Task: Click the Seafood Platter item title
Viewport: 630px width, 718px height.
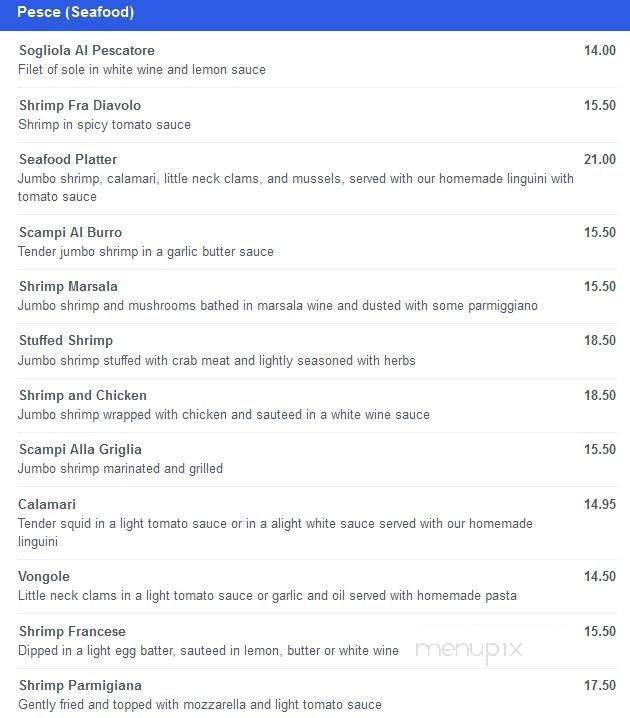Action: tap(68, 159)
